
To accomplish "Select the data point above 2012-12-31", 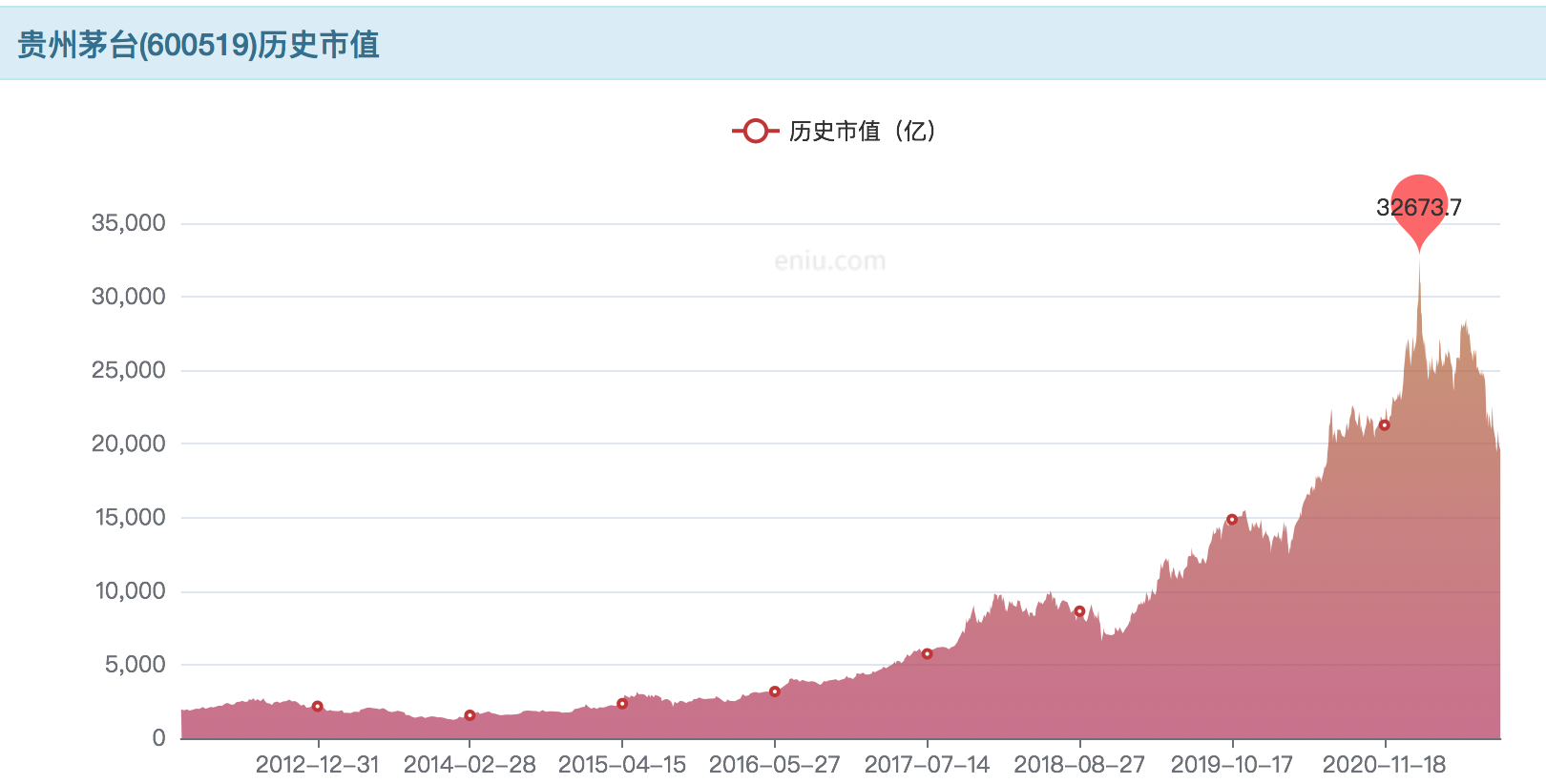I will pos(318,707).
